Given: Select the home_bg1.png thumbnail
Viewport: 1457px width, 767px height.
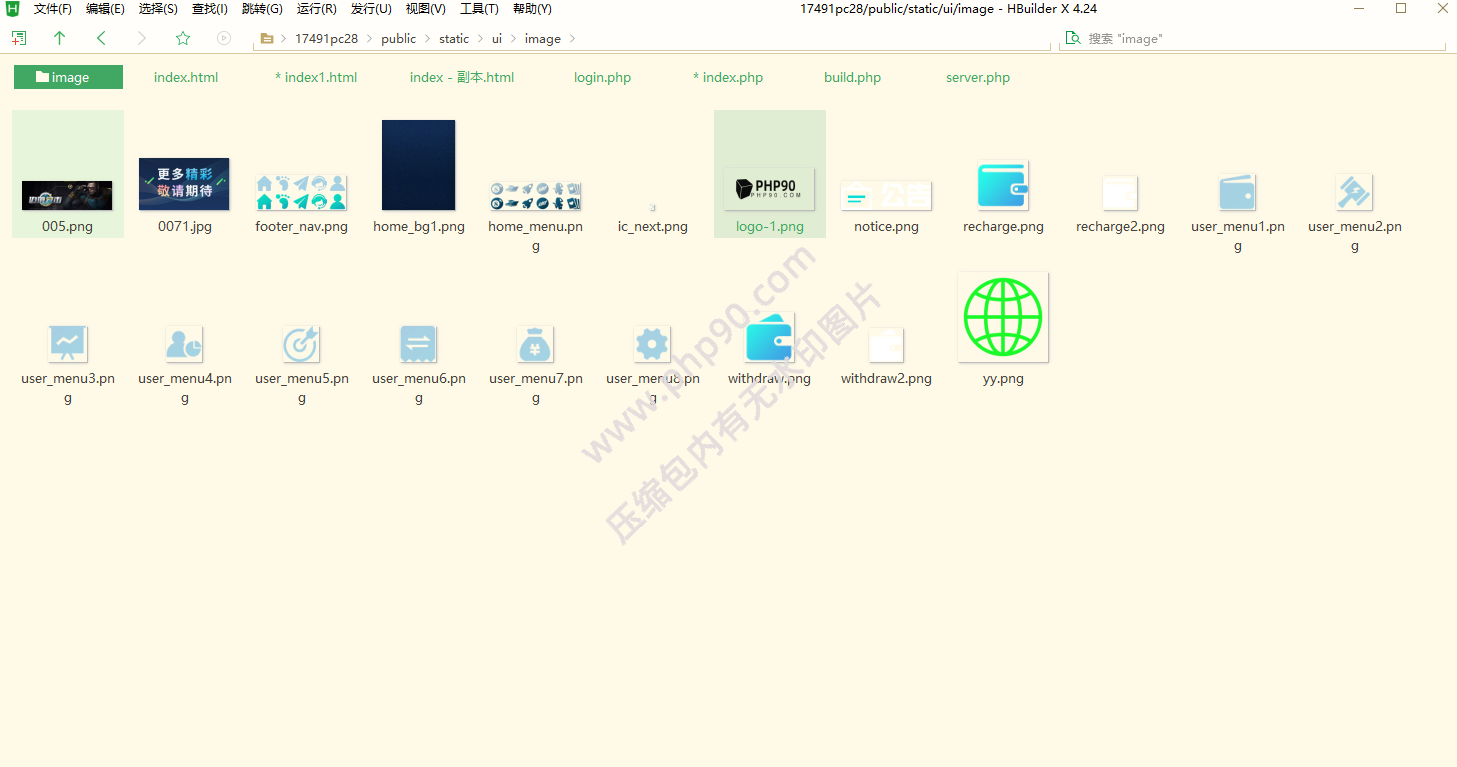Looking at the screenshot, I should pyautogui.click(x=419, y=166).
